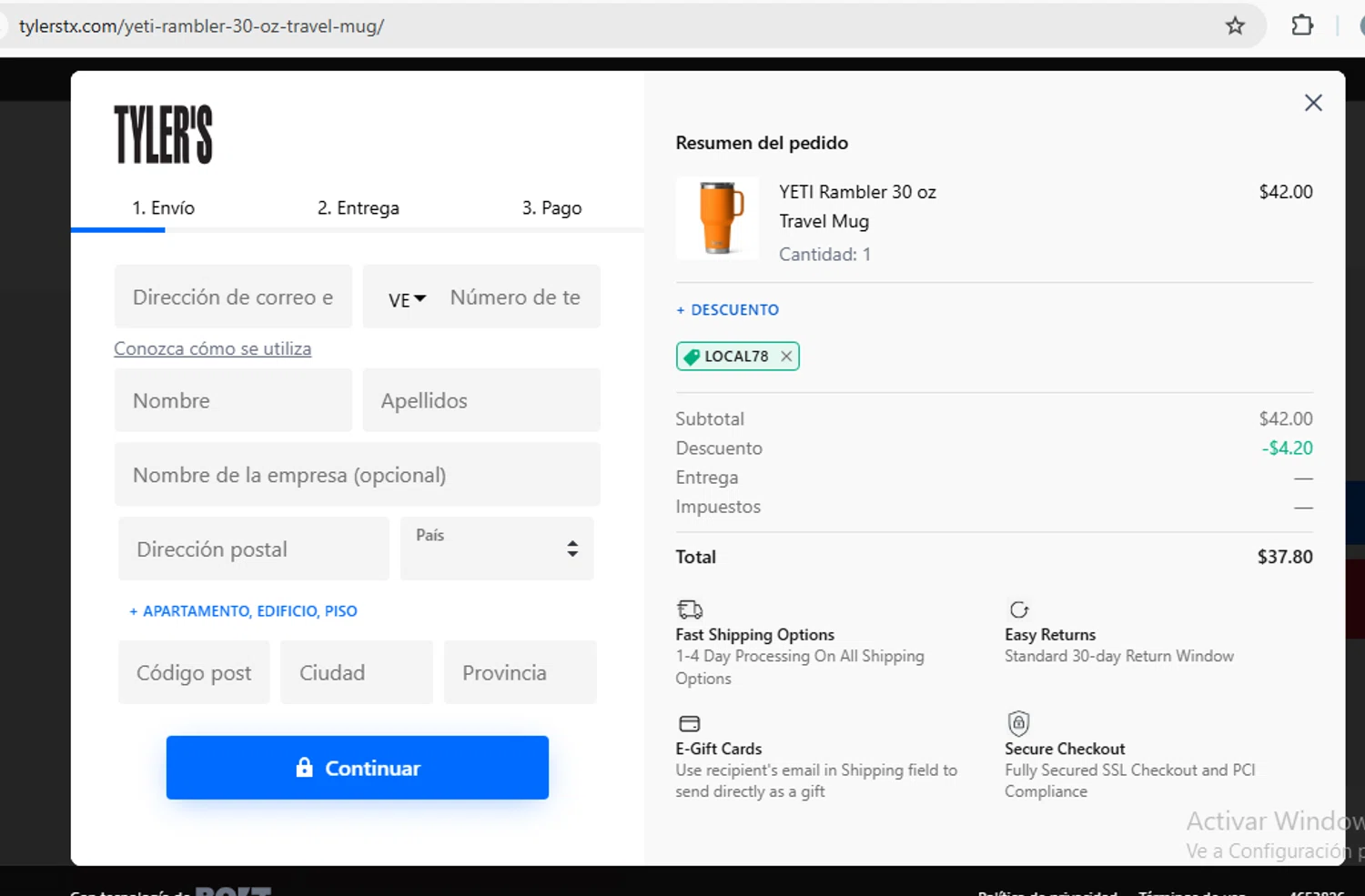Click the LOCAL78 discount tag
This screenshot has width=1365, height=896.
[737, 357]
